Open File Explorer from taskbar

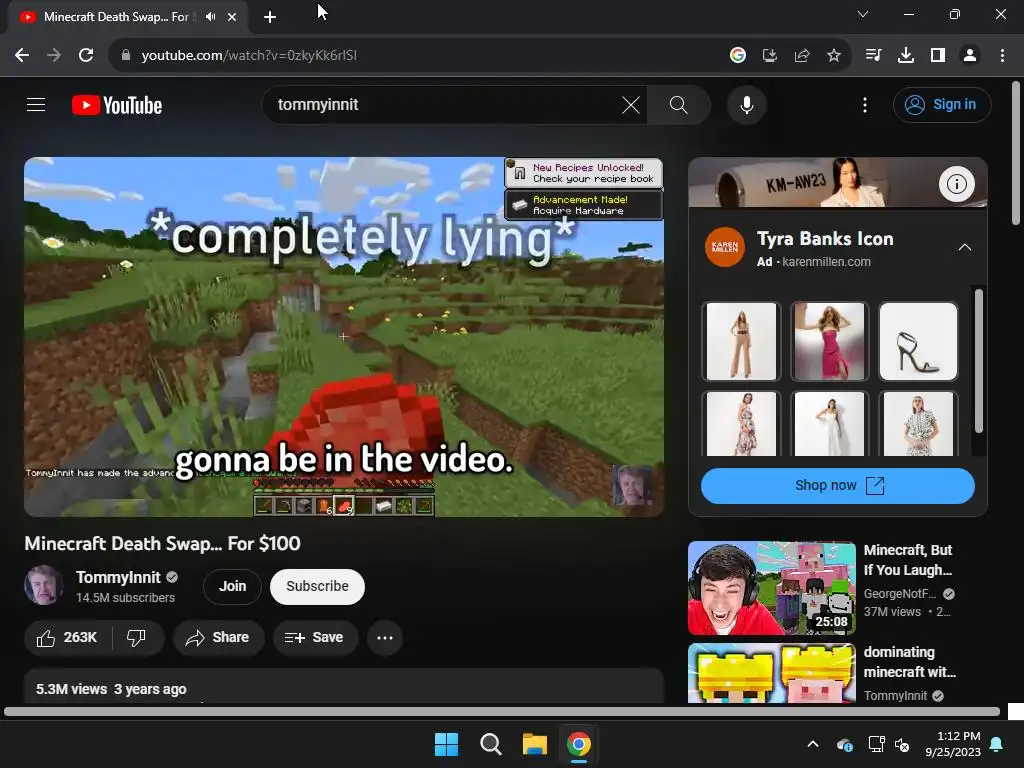[x=534, y=744]
